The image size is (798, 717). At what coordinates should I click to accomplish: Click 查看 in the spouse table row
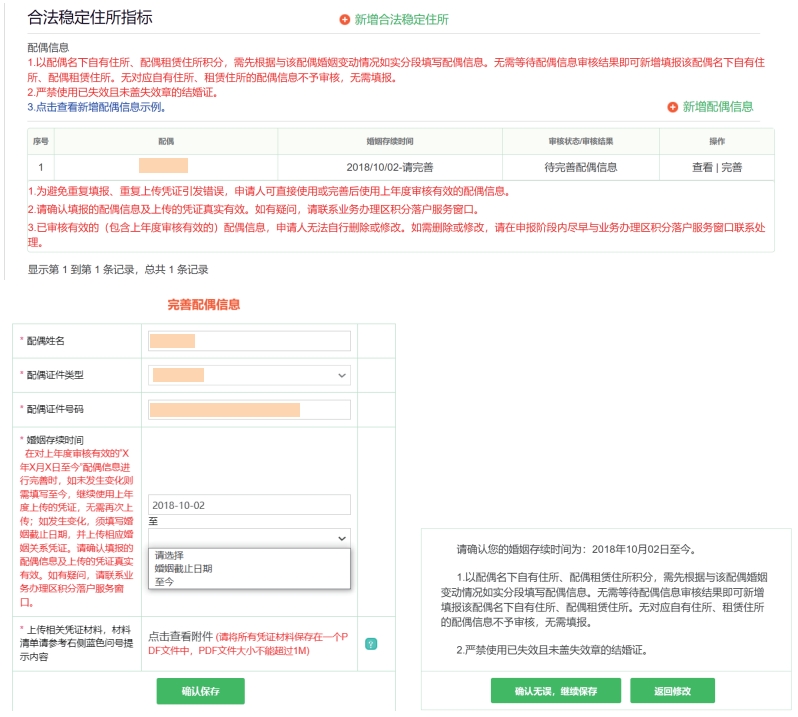702,167
